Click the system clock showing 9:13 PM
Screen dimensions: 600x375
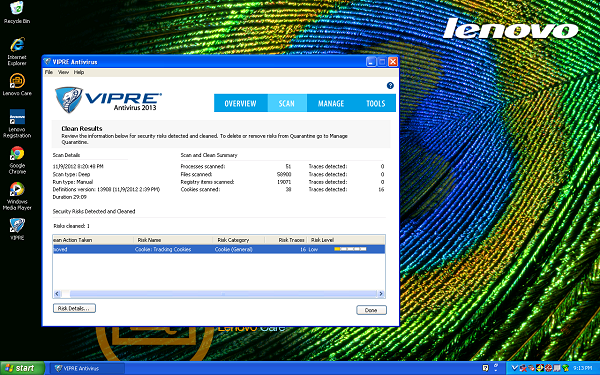pos(582,368)
